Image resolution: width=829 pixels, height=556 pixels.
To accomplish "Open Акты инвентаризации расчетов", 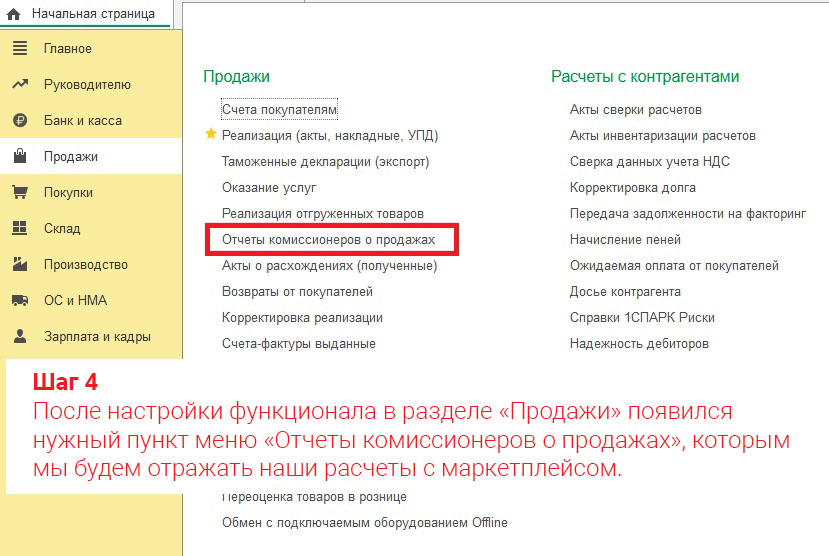I will [x=662, y=136].
